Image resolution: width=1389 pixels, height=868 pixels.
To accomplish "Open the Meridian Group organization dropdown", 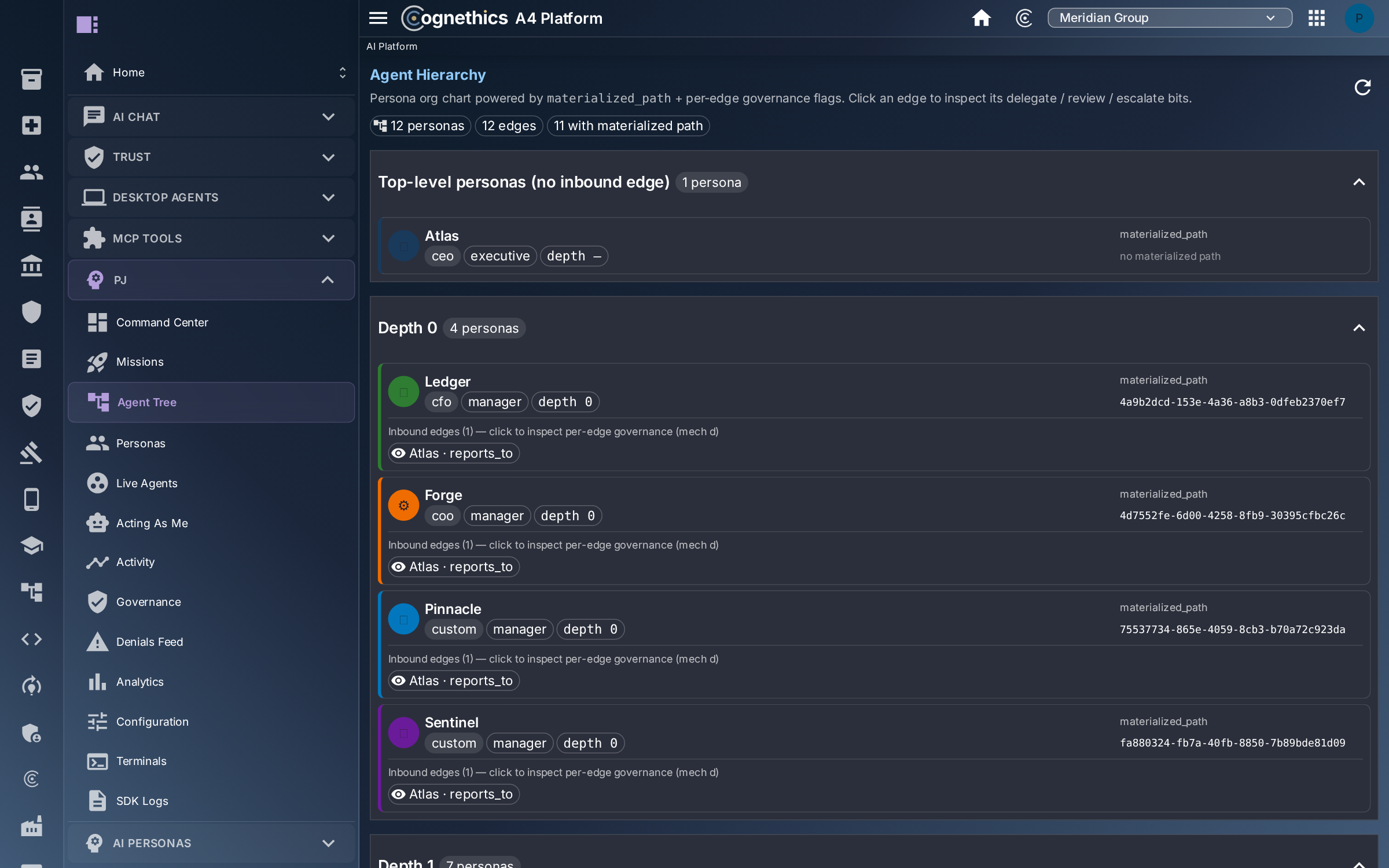I will pyautogui.click(x=1169, y=18).
